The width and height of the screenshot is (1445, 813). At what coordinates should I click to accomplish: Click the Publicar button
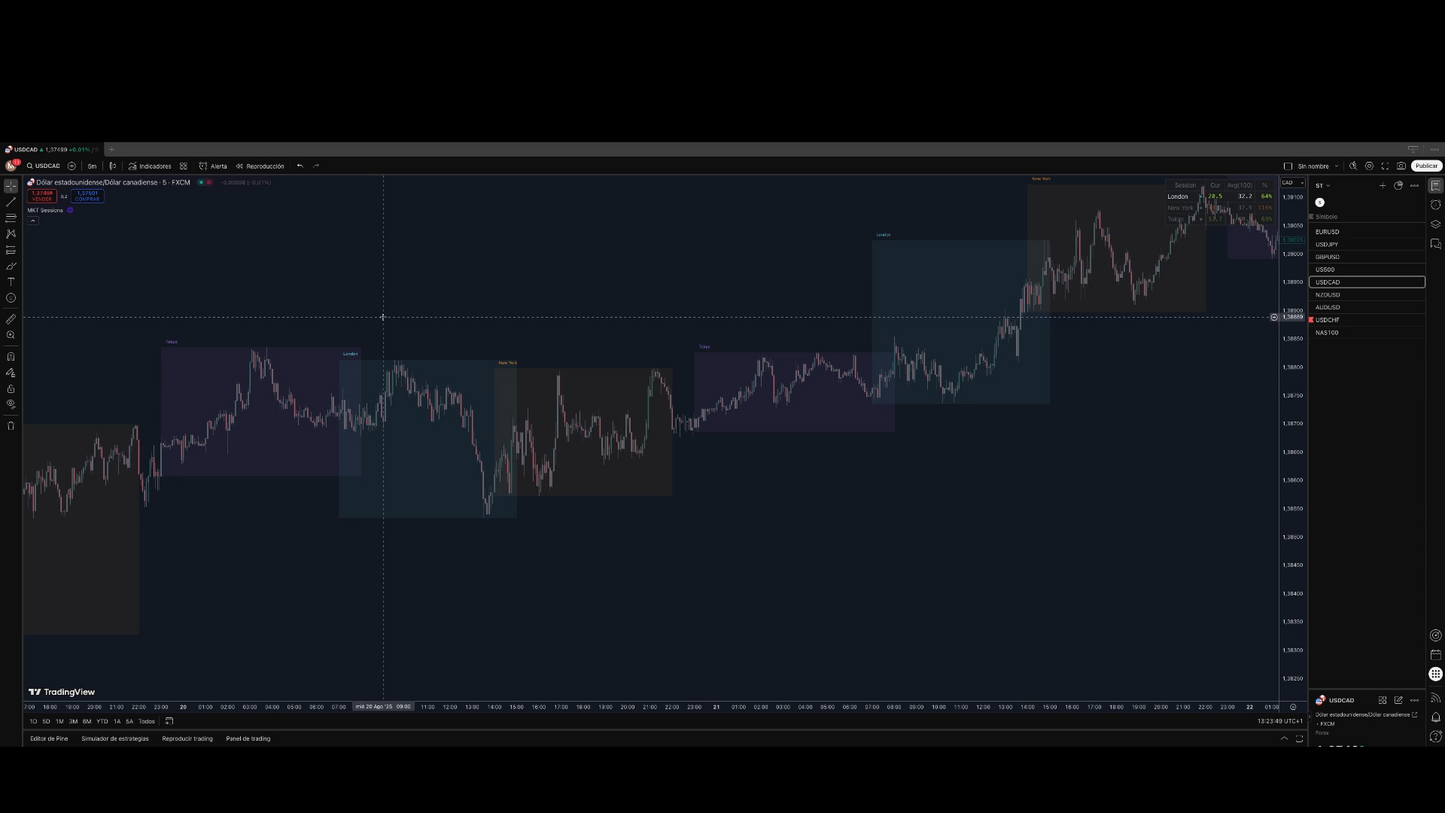click(x=1426, y=166)
